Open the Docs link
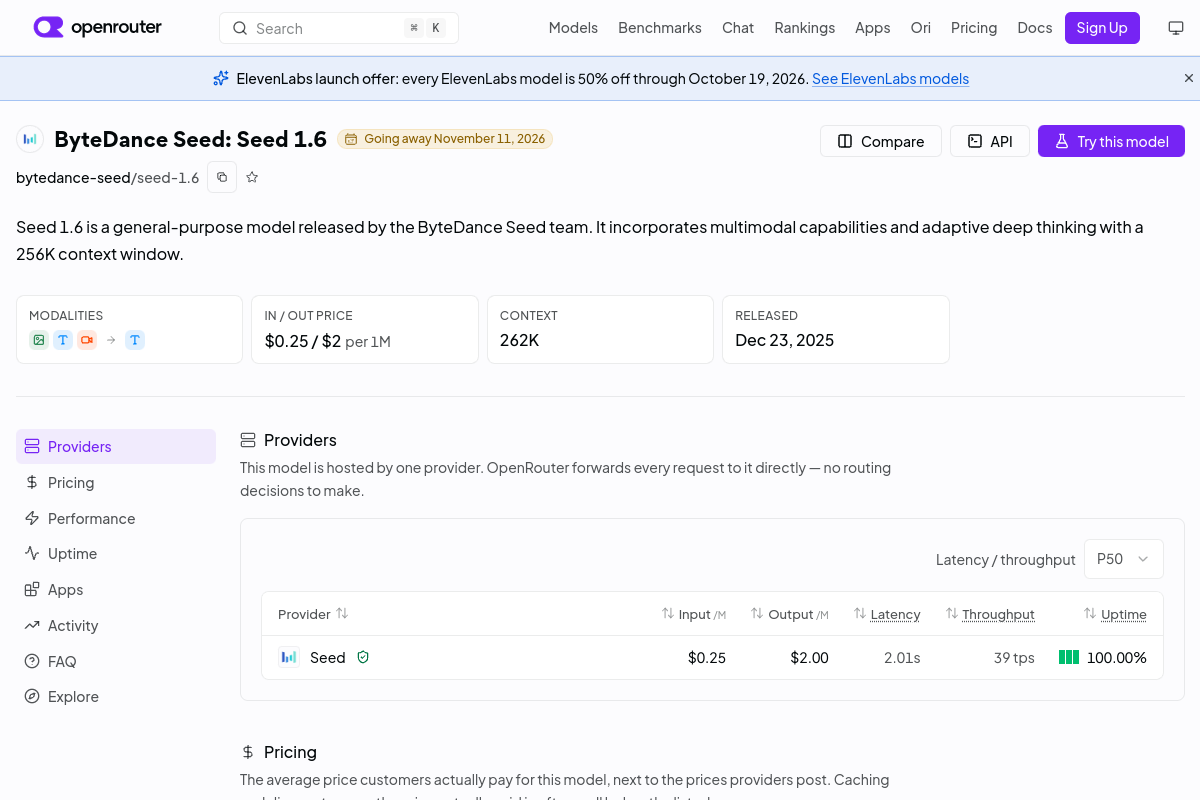 click(1035, 28)
